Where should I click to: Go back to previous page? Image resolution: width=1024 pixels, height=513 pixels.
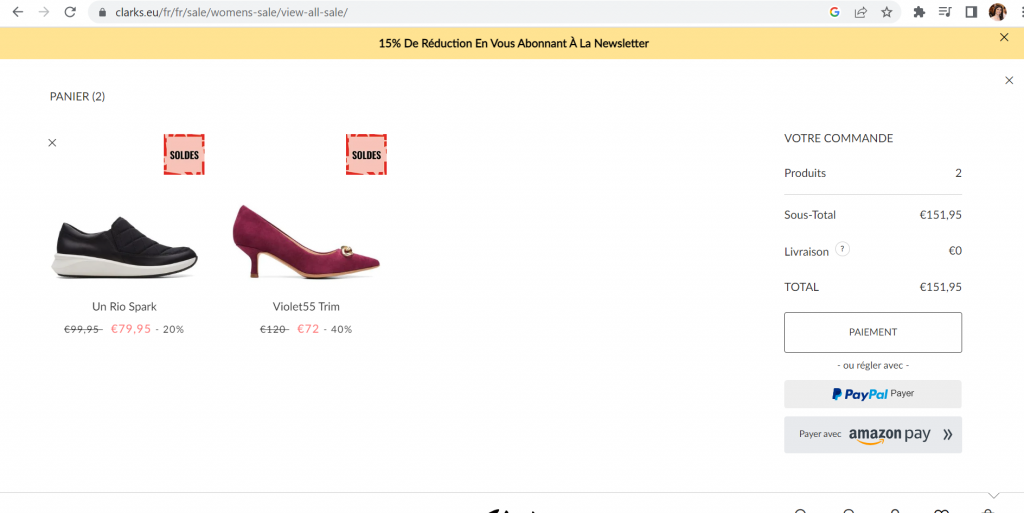[18, 12]
